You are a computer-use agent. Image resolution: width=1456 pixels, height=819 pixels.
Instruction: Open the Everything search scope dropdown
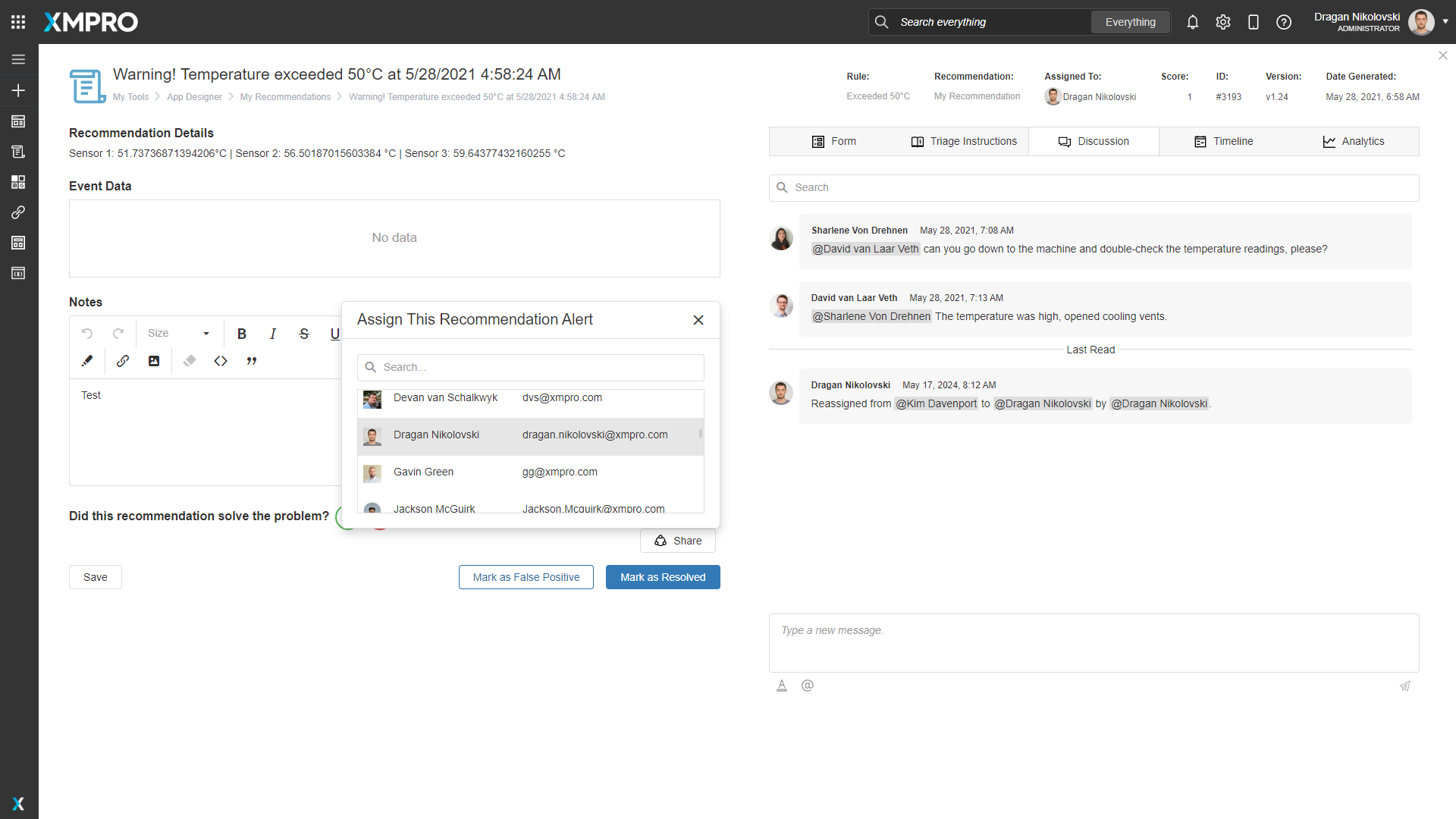tap(1130, 22)
